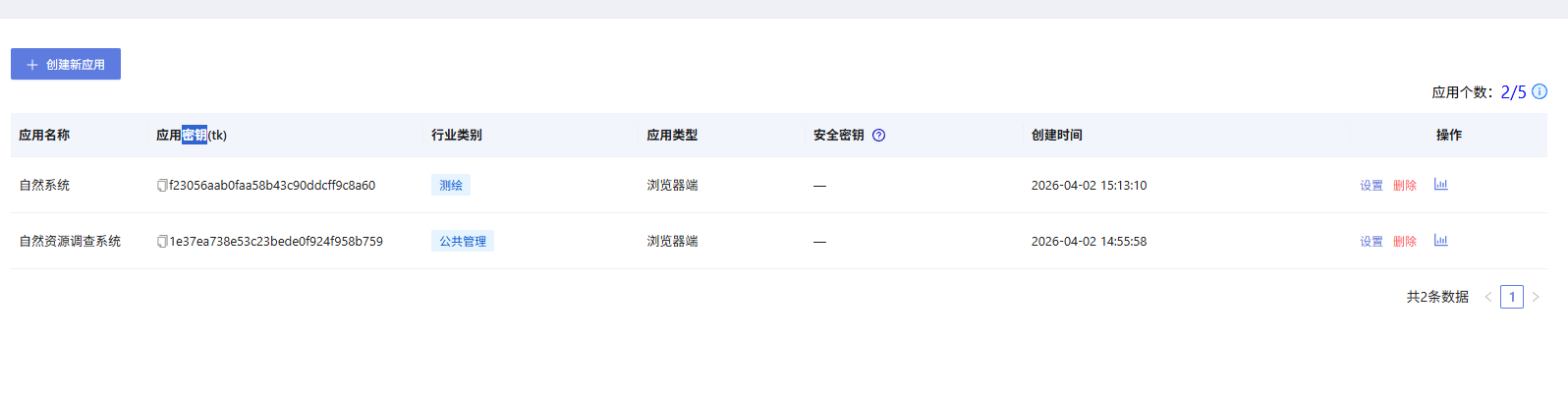Click the 创建新应用 button

pos(66,64)
